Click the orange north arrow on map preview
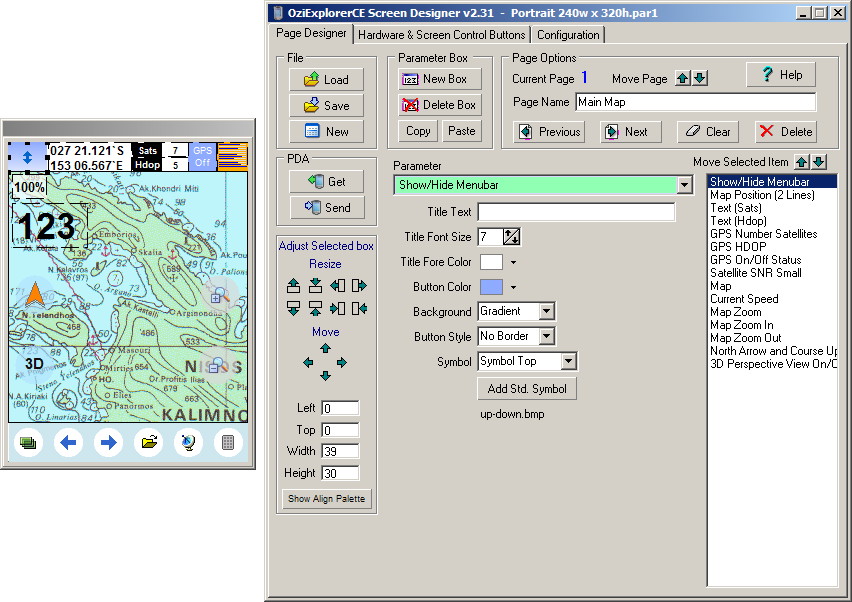Image resolution: width=852 pixels, height=602 pixels. [35, 295]
